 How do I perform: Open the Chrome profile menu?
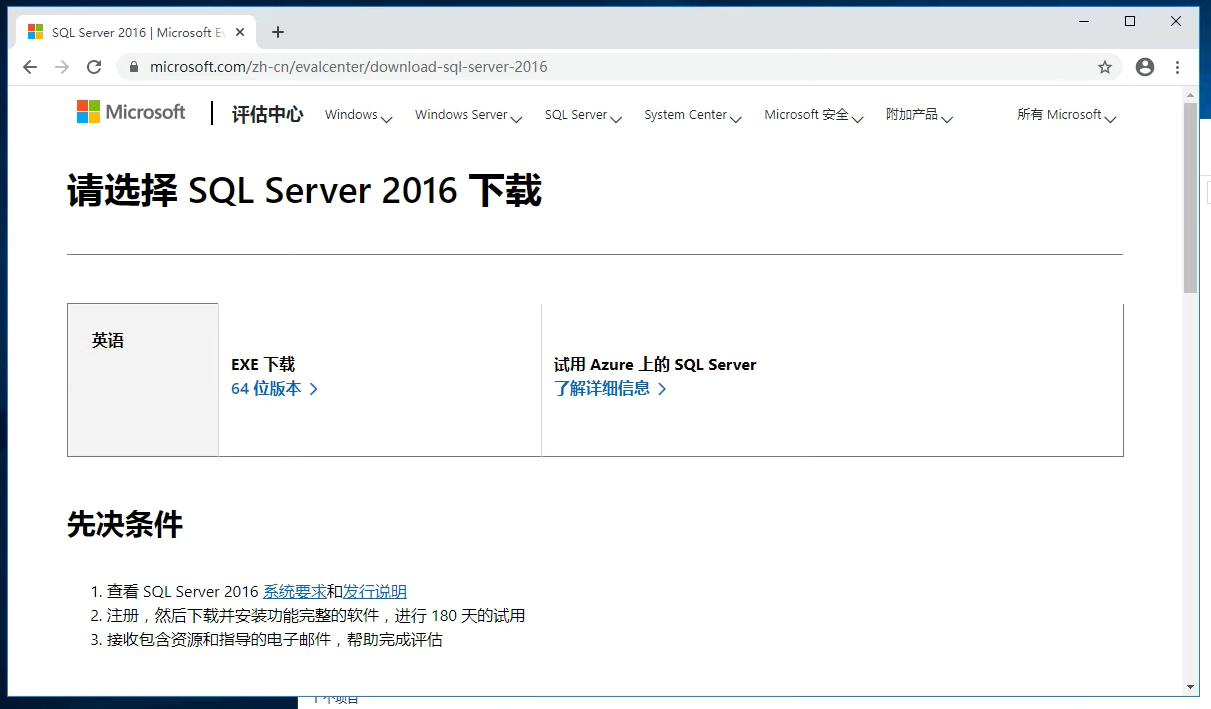[x=1145, y=67]
